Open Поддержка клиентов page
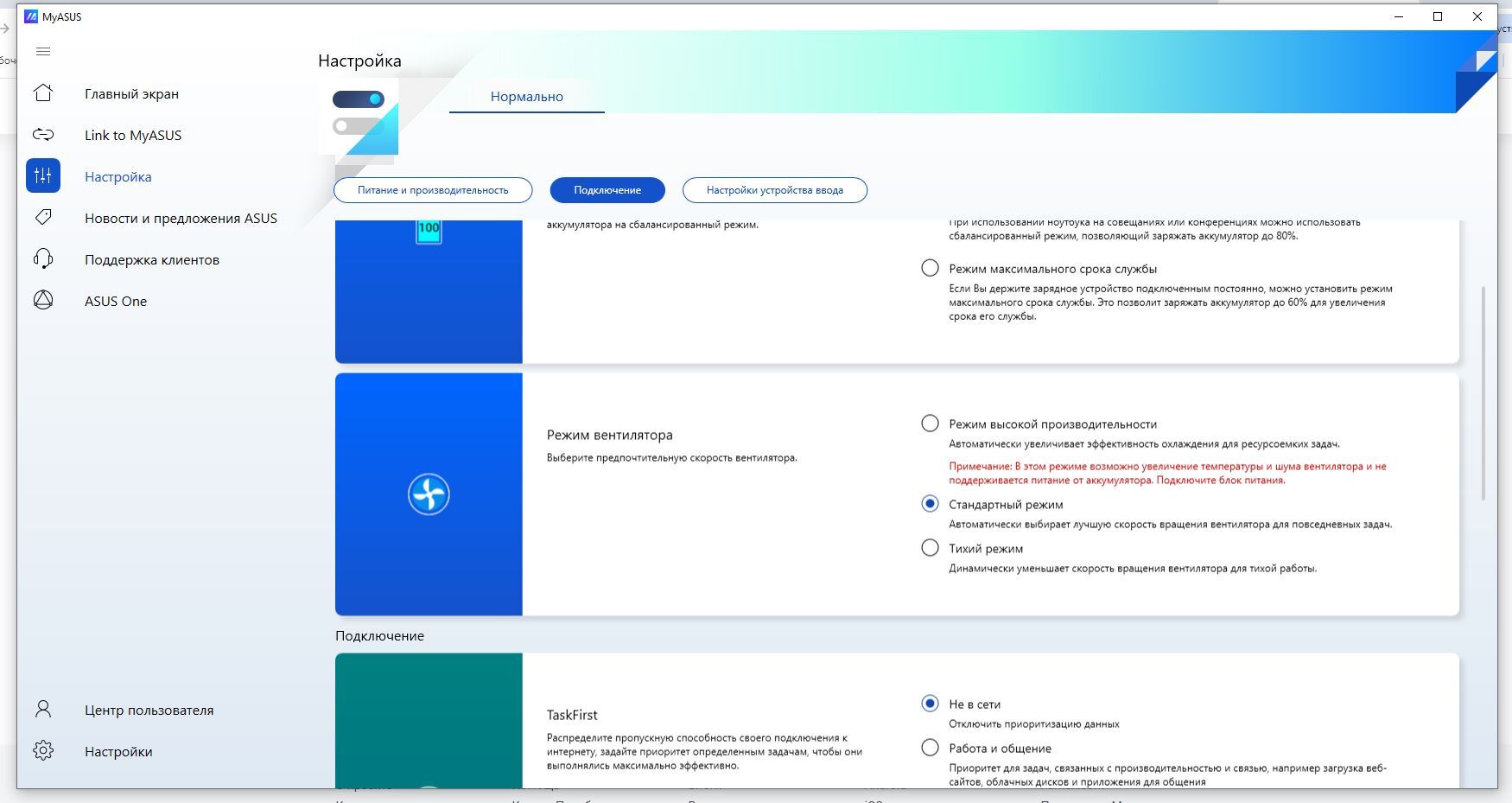This screenshot has width=1512, height=803. click(152, 260)
